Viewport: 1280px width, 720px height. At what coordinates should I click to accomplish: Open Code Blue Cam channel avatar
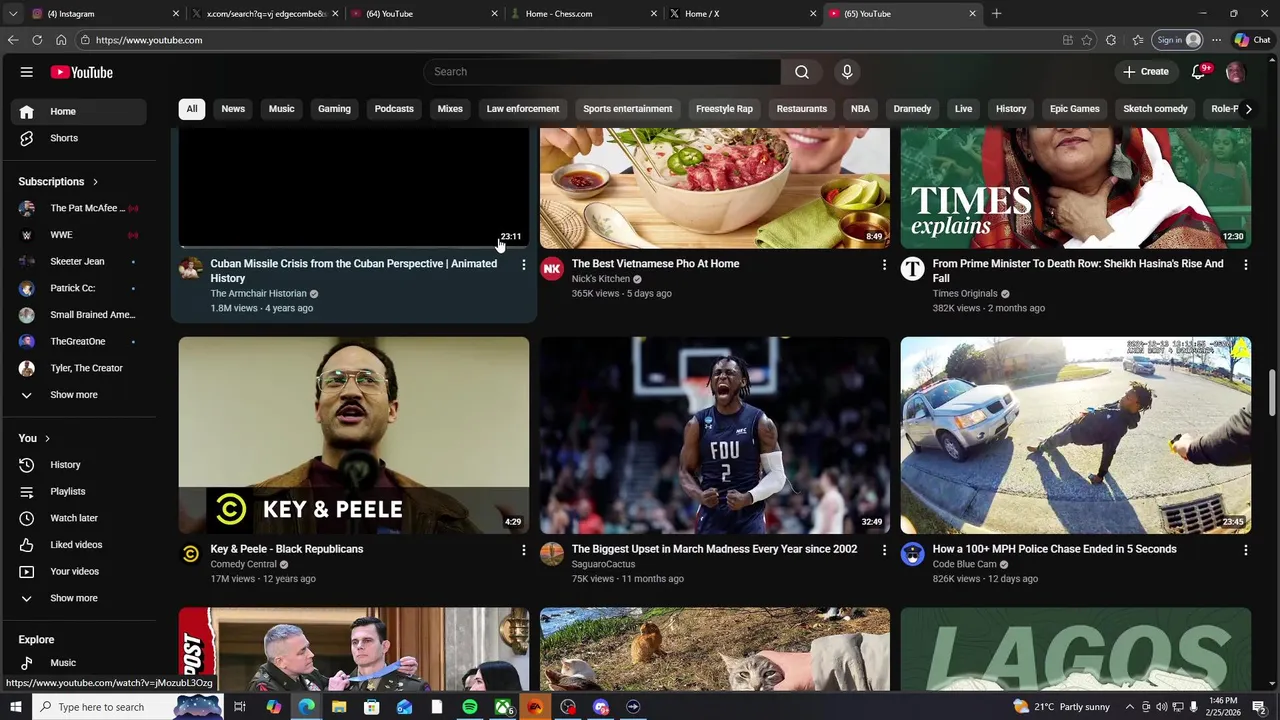[913, 554]
